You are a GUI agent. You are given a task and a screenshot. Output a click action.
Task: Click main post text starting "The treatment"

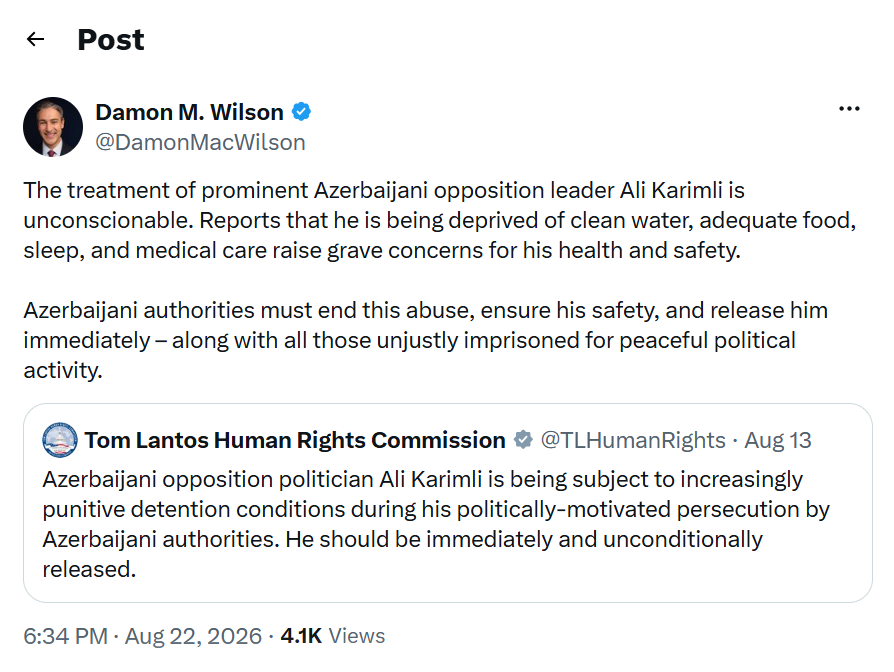click(x=440, y=220)
